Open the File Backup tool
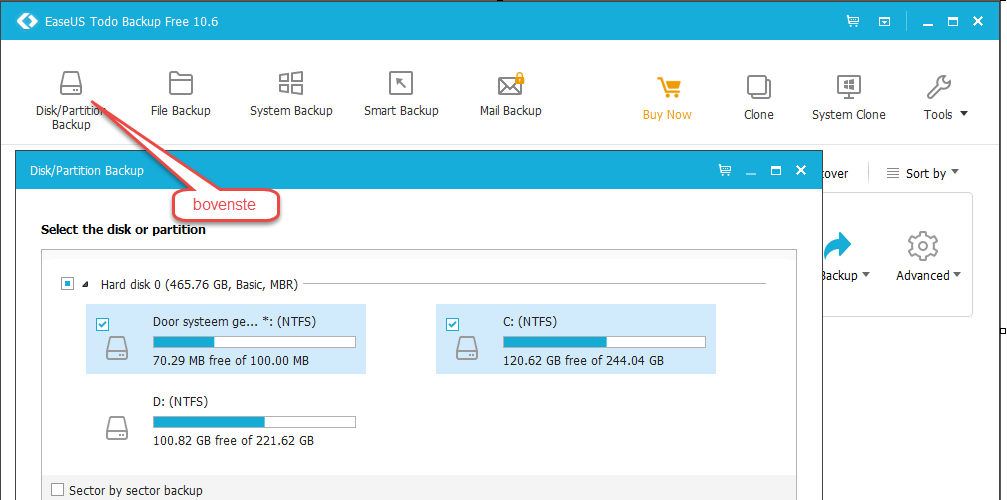 (x=180, y=94)
